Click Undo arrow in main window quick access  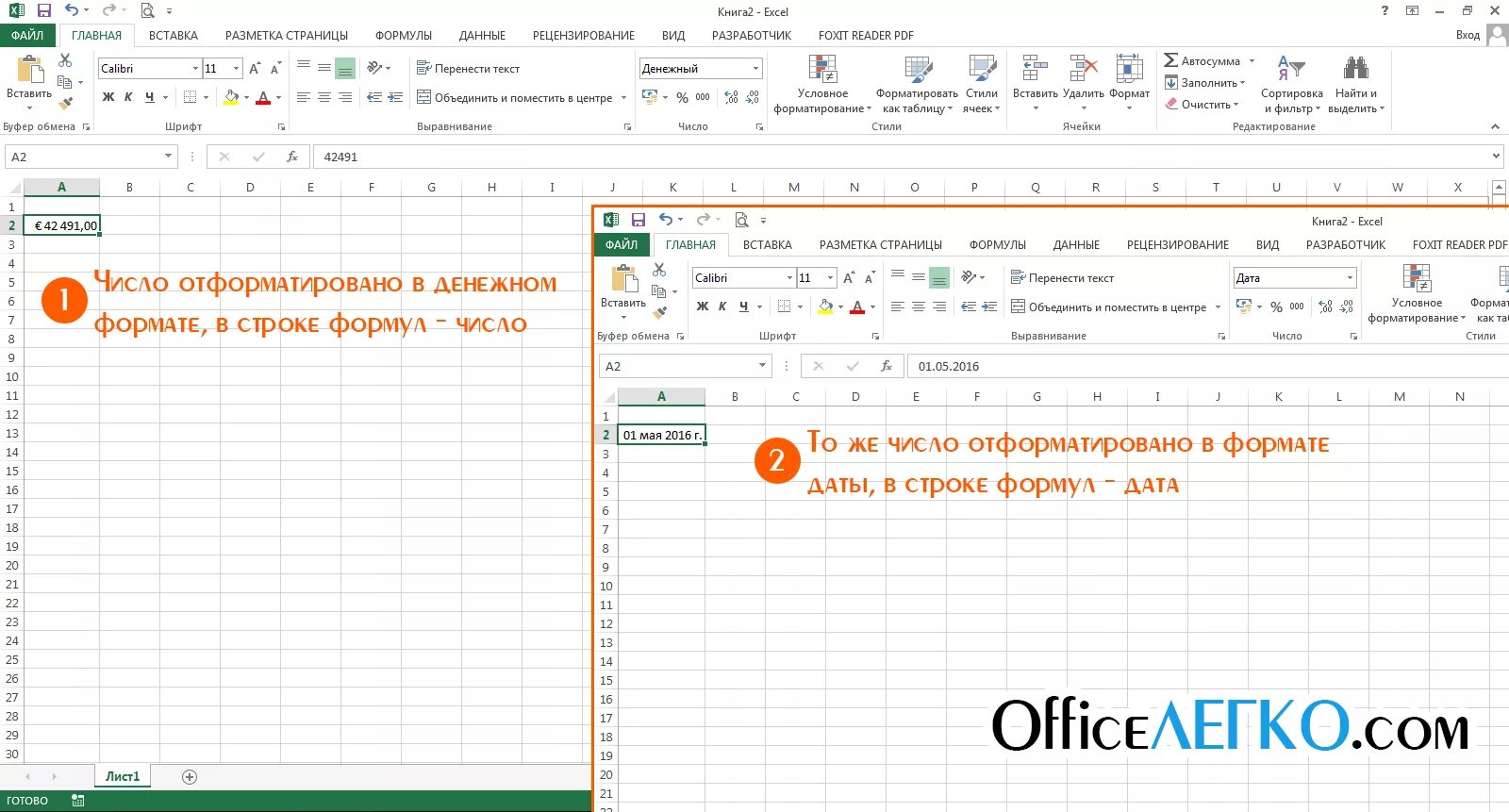point(72,11)
